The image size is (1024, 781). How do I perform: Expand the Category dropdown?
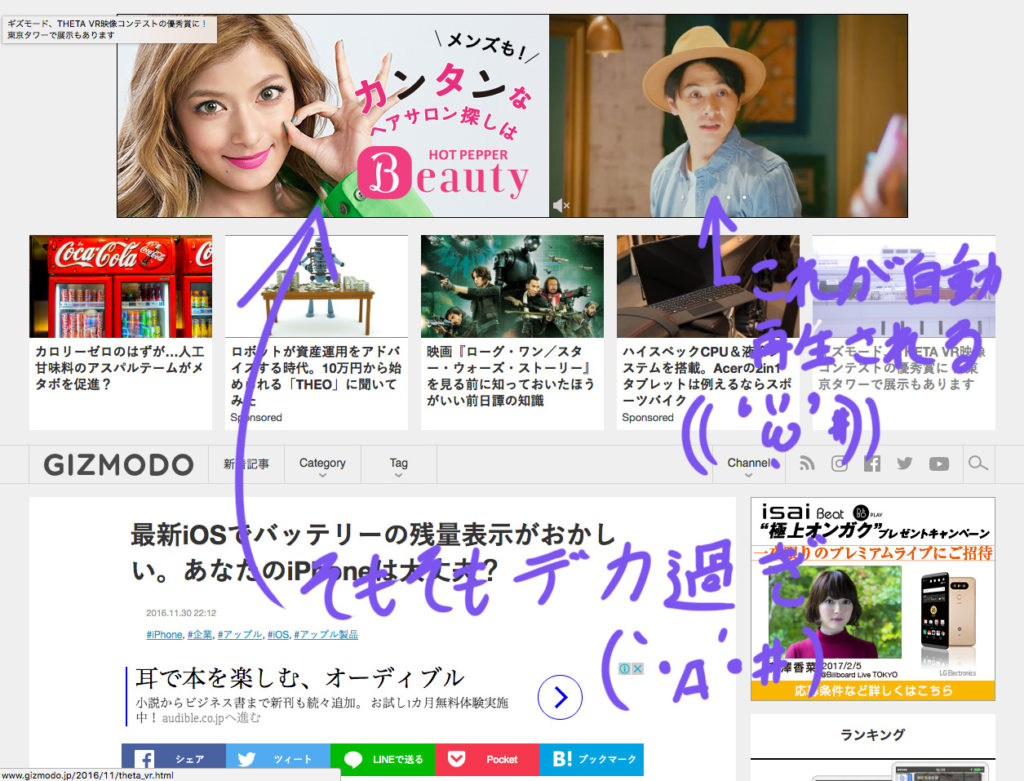(322, 465)
